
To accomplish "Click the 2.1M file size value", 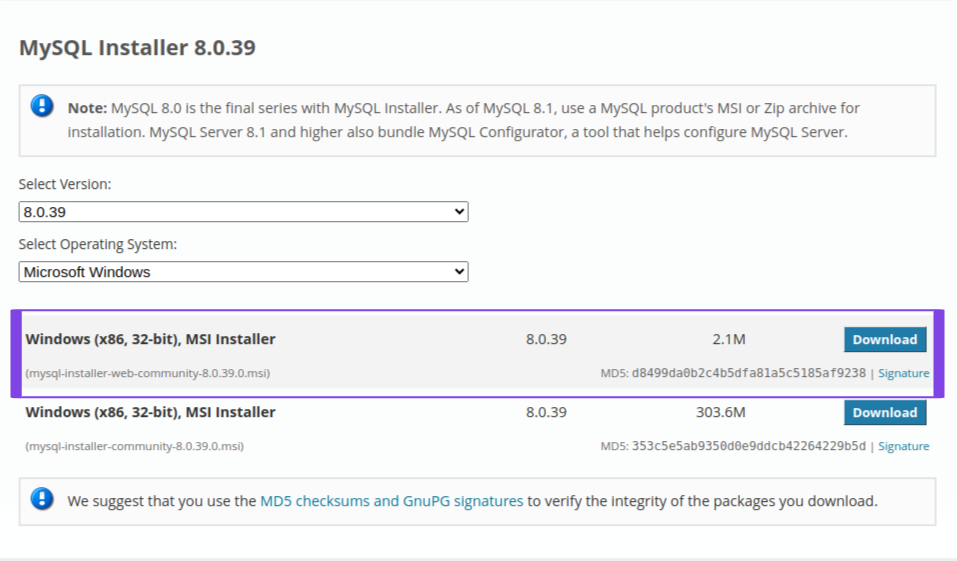I will tap(729, 340).
